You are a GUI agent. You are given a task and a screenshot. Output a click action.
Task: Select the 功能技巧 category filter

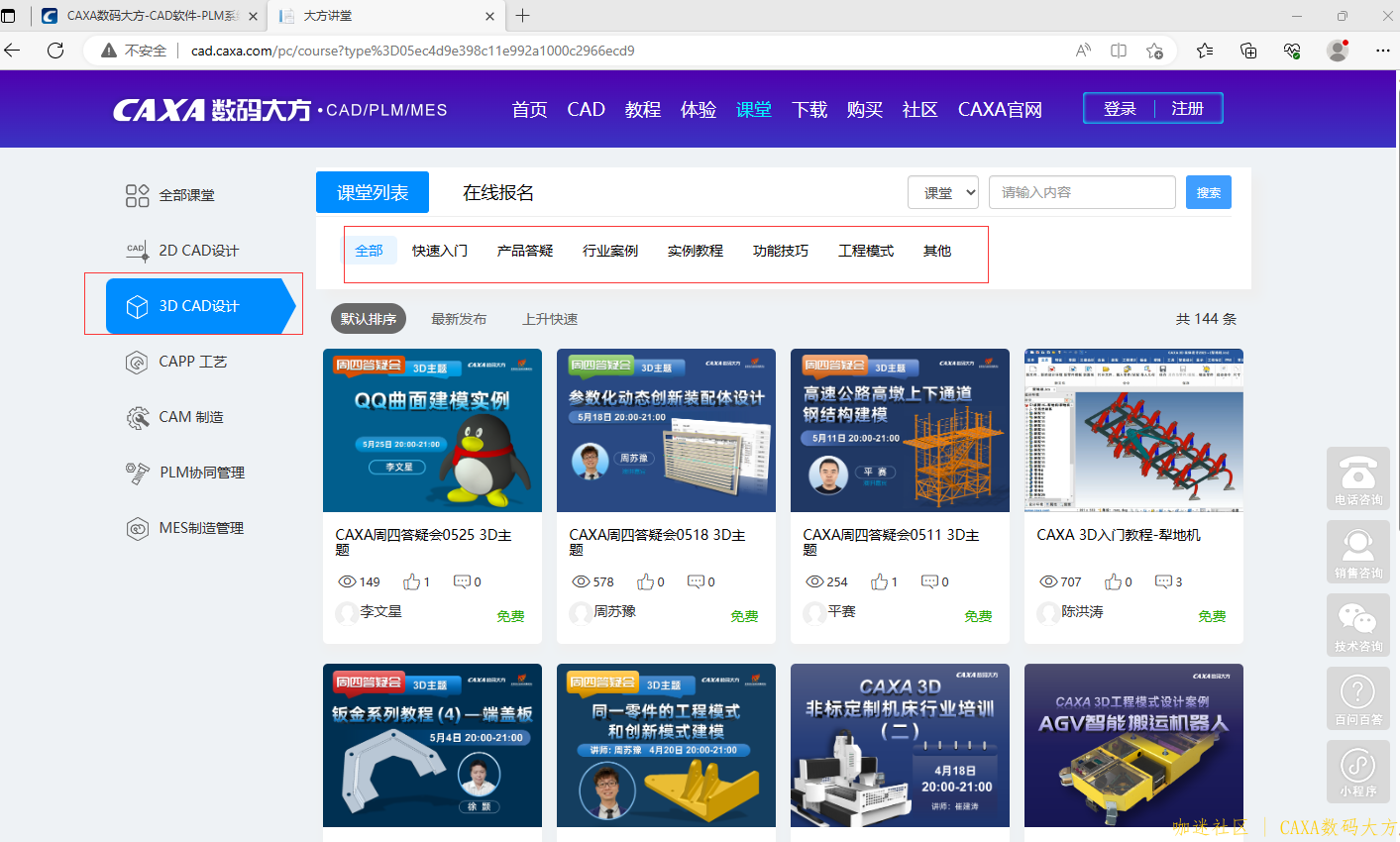tap(781, 251)
